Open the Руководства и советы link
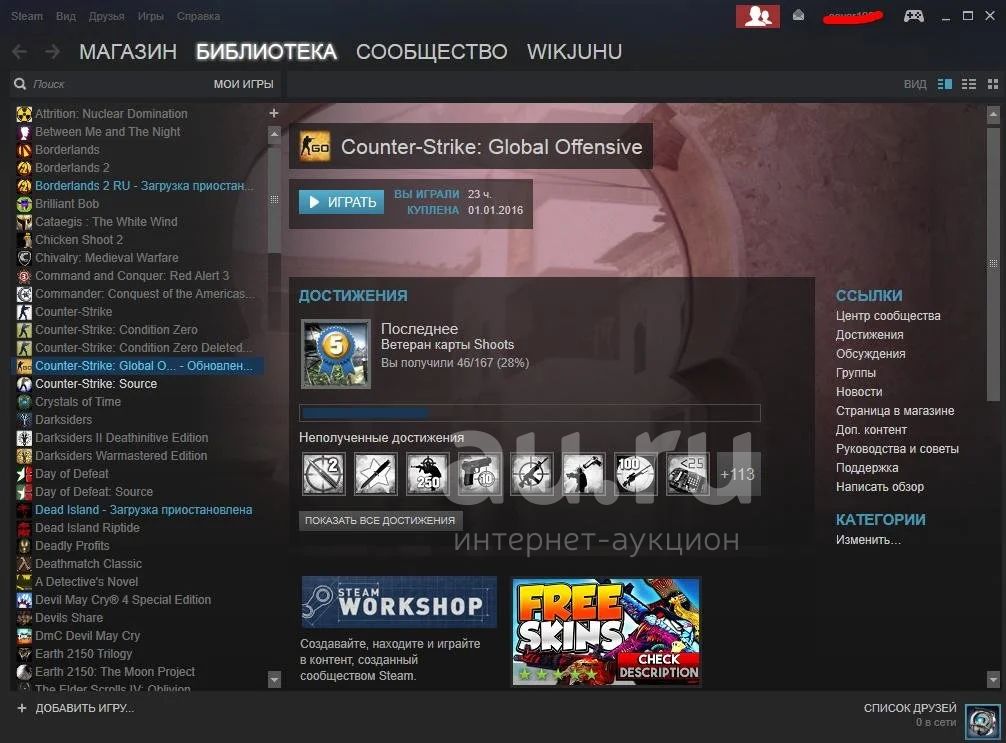The image size is (1006, 743). (x=897, y=448)
